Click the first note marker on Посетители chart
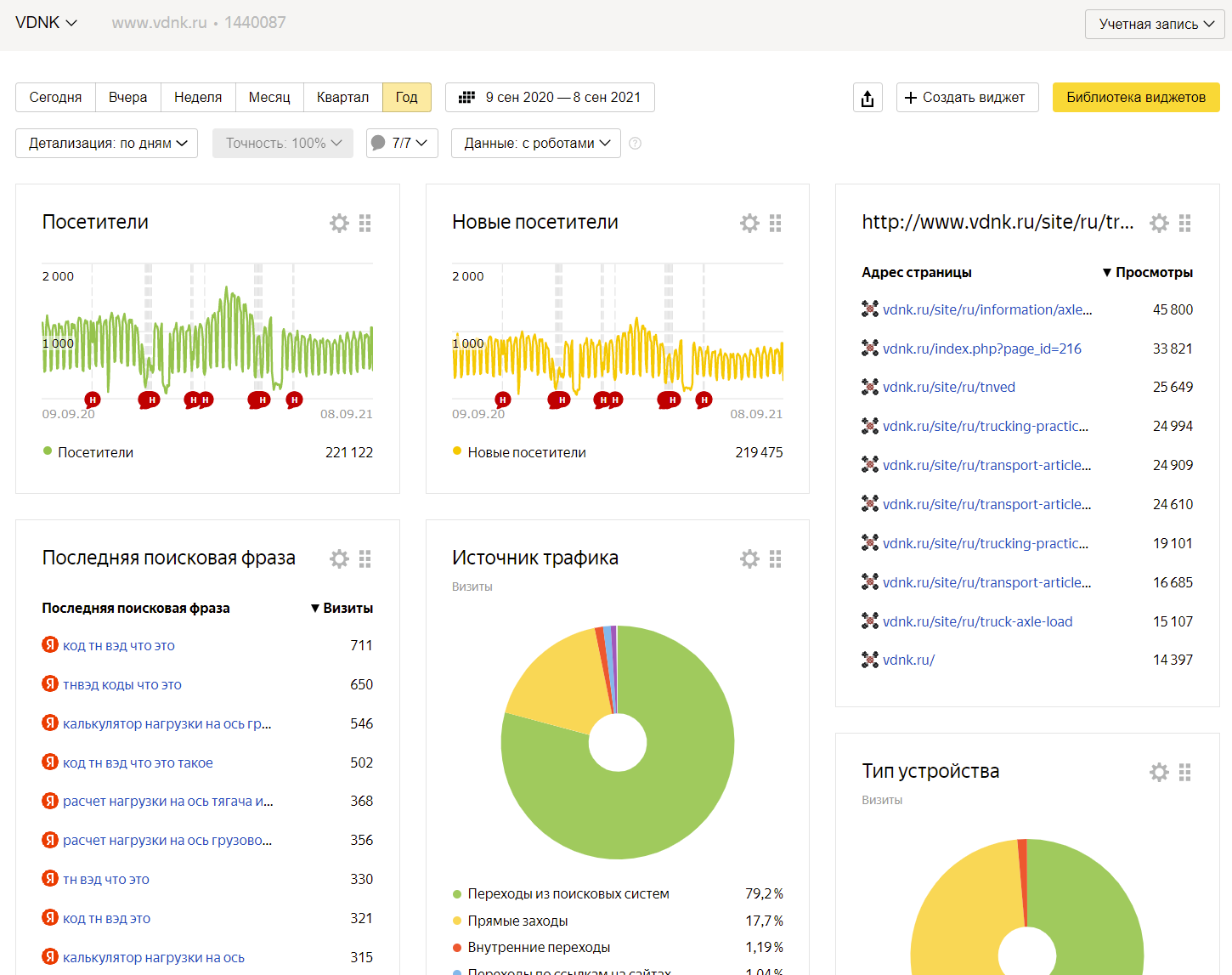 pos(93,400)
